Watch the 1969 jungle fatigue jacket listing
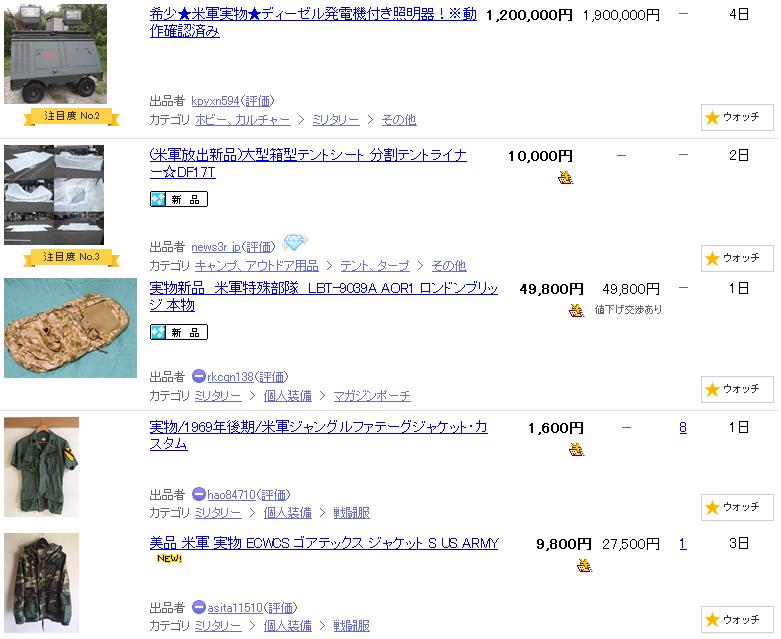The height and width of the screenshot is (639, 781). coord(737,508)
